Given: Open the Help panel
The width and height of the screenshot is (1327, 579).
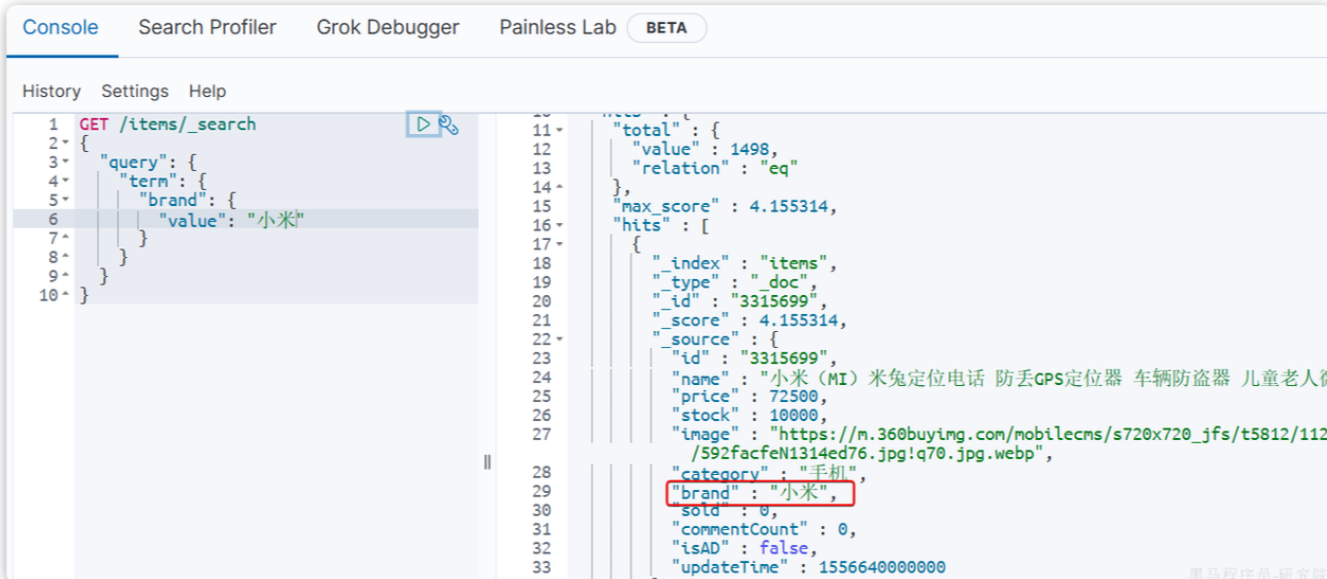Looking at the screenshot, I should click(207, 91).
